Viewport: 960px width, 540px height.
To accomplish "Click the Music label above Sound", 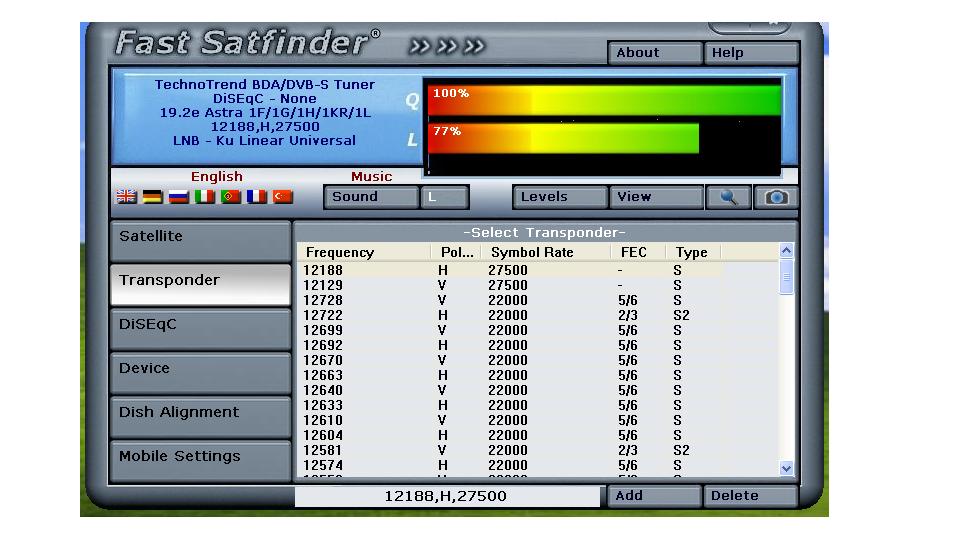I will click(371, 176).
